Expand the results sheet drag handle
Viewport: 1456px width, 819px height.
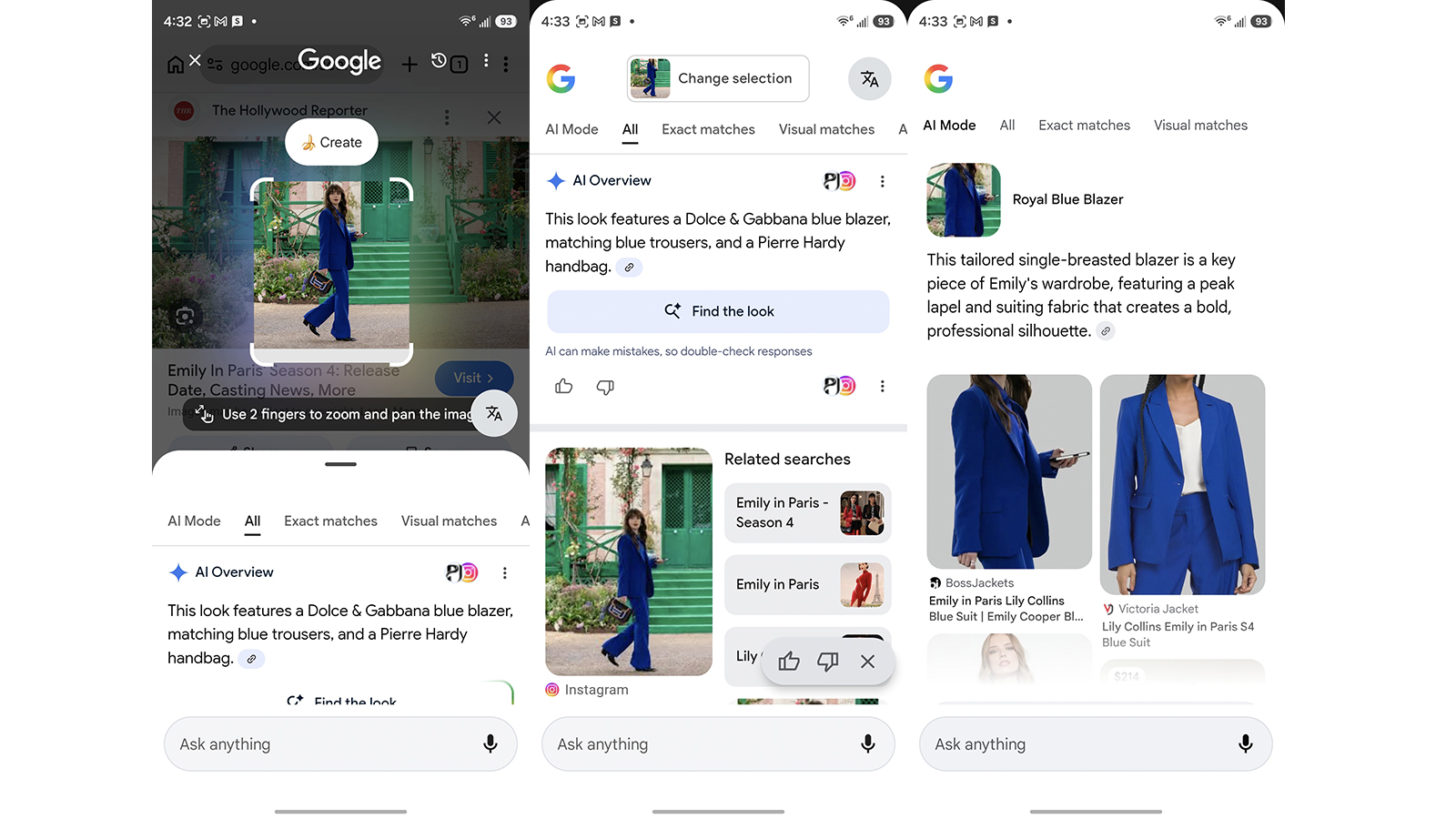[x=340, y=464]
